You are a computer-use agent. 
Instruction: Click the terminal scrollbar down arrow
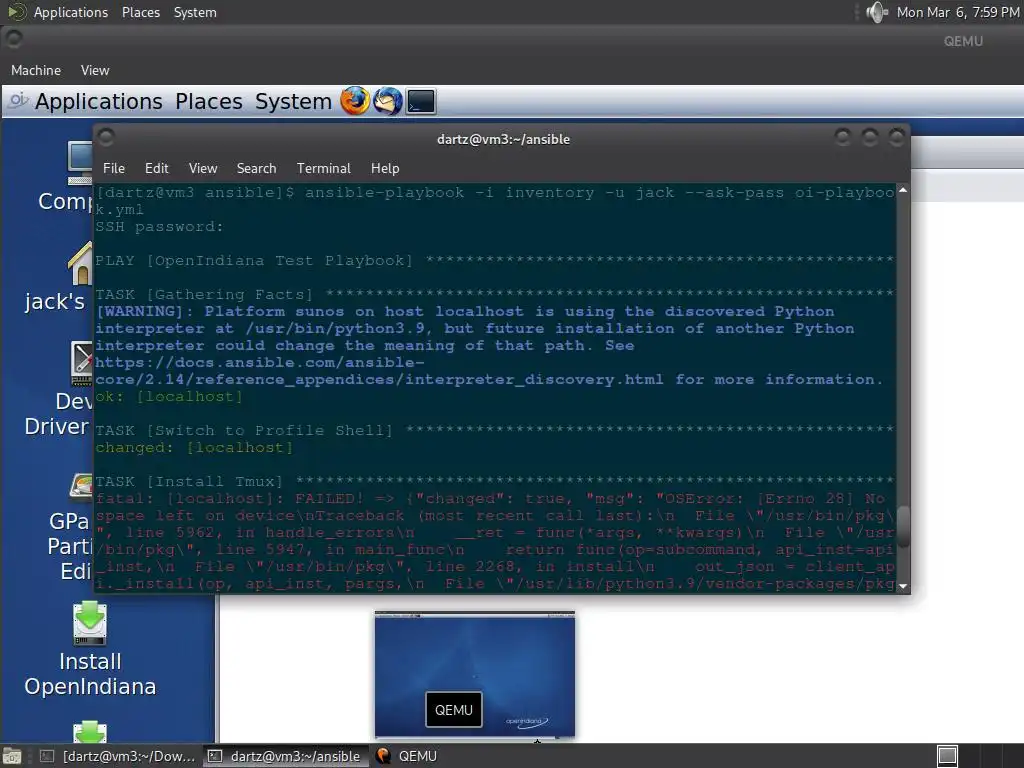click(903, 586)
